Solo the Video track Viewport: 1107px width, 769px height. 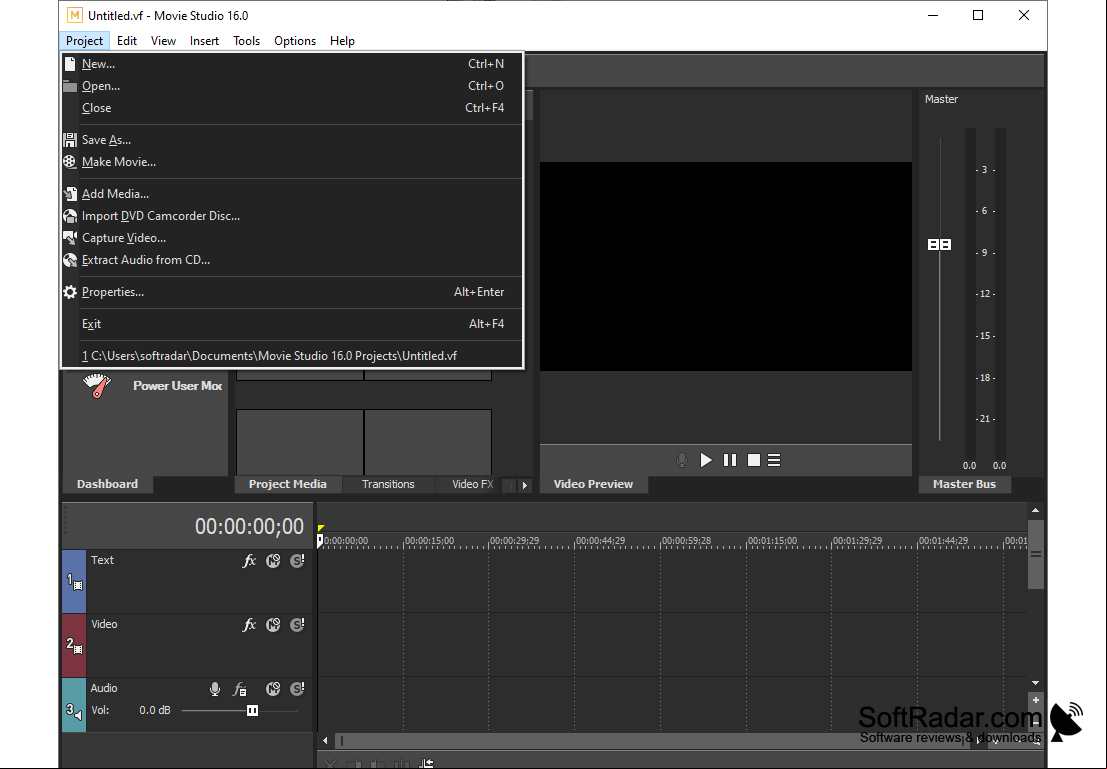pos(297,625)
